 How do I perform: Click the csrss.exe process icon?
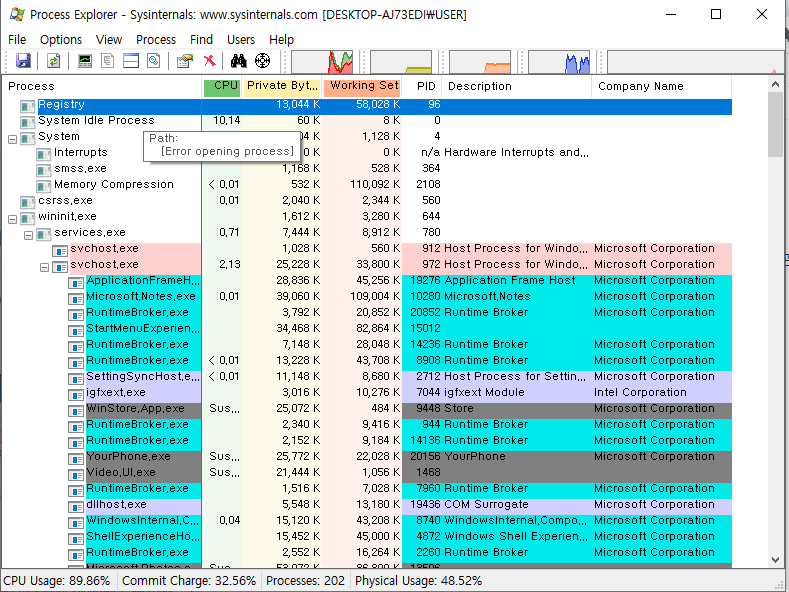tap(27, 202)
